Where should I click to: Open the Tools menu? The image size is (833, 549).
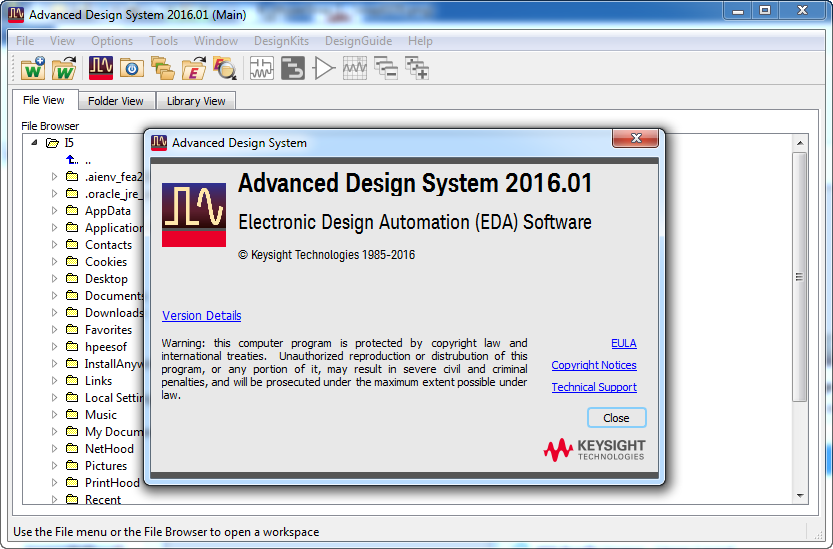pos(163,41)
